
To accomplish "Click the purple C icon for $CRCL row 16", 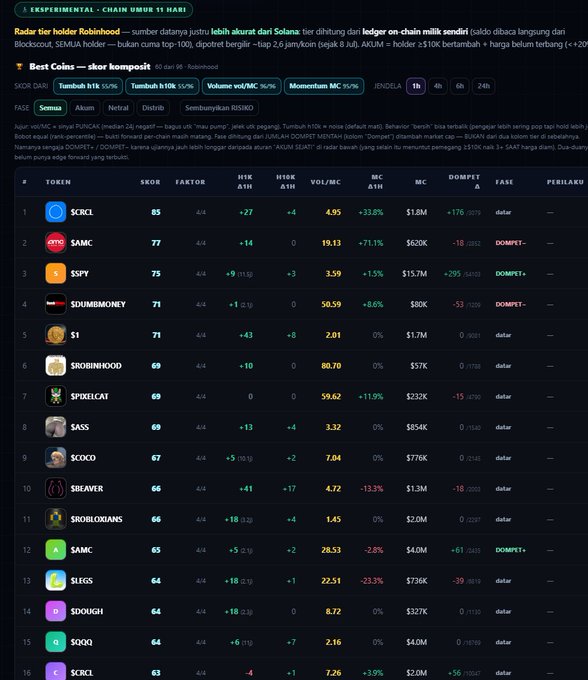I will (x=56, y=671).
